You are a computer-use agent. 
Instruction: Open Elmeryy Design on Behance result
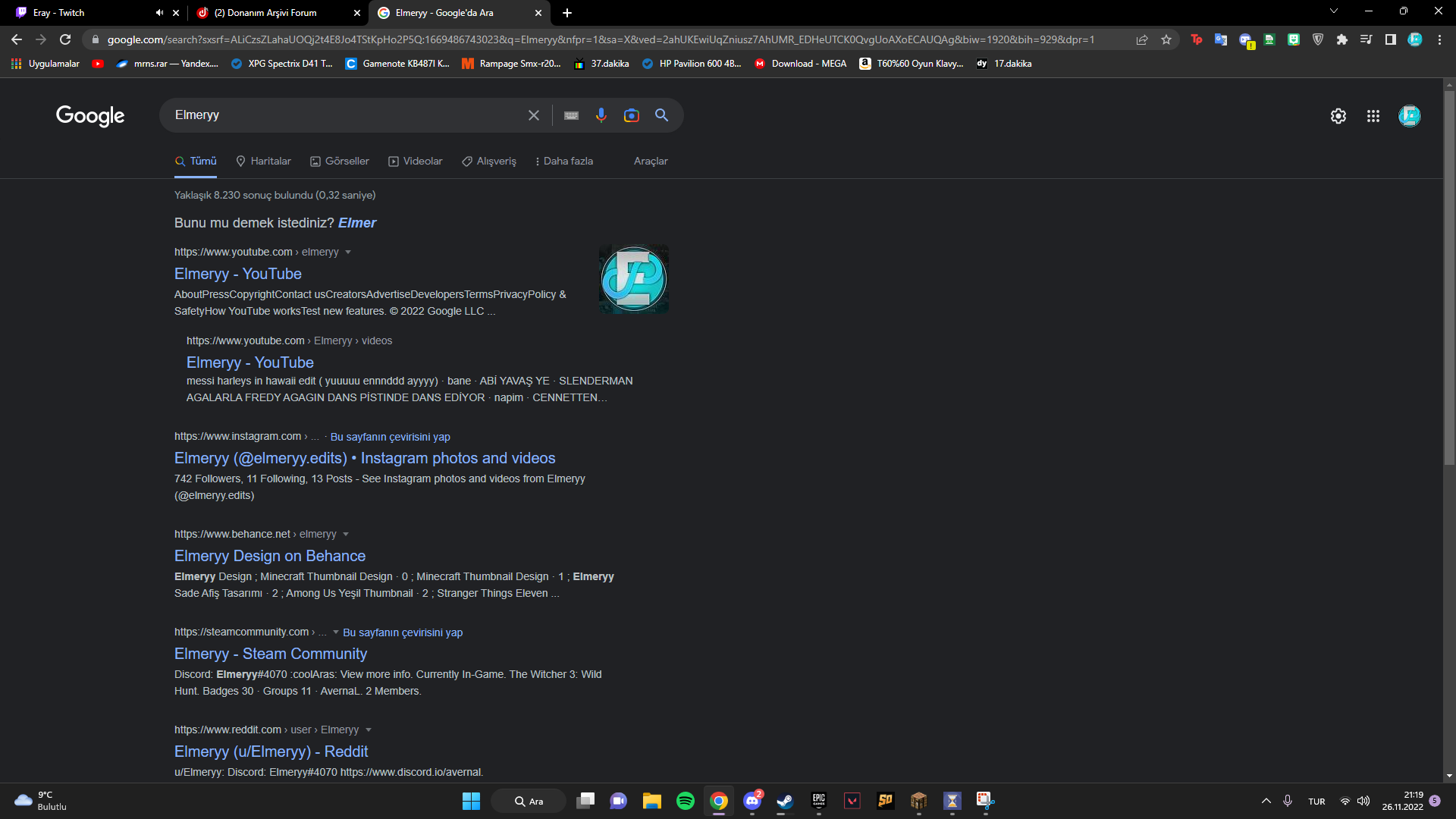[270, 556]
